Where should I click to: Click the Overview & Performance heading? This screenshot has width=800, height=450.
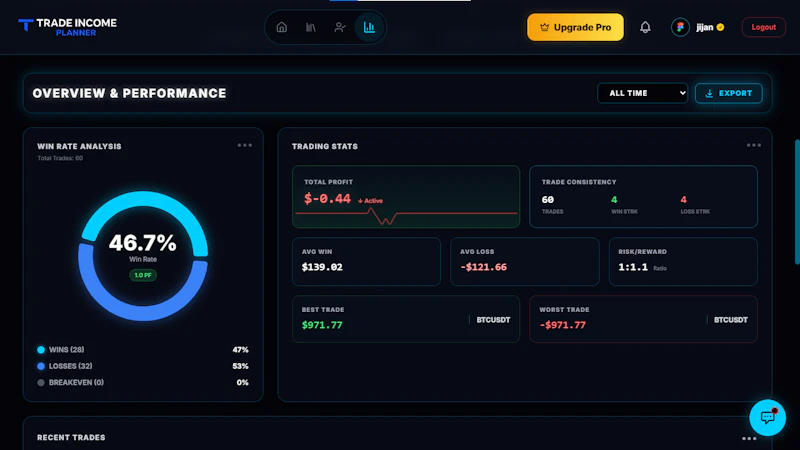coord(129,93)
